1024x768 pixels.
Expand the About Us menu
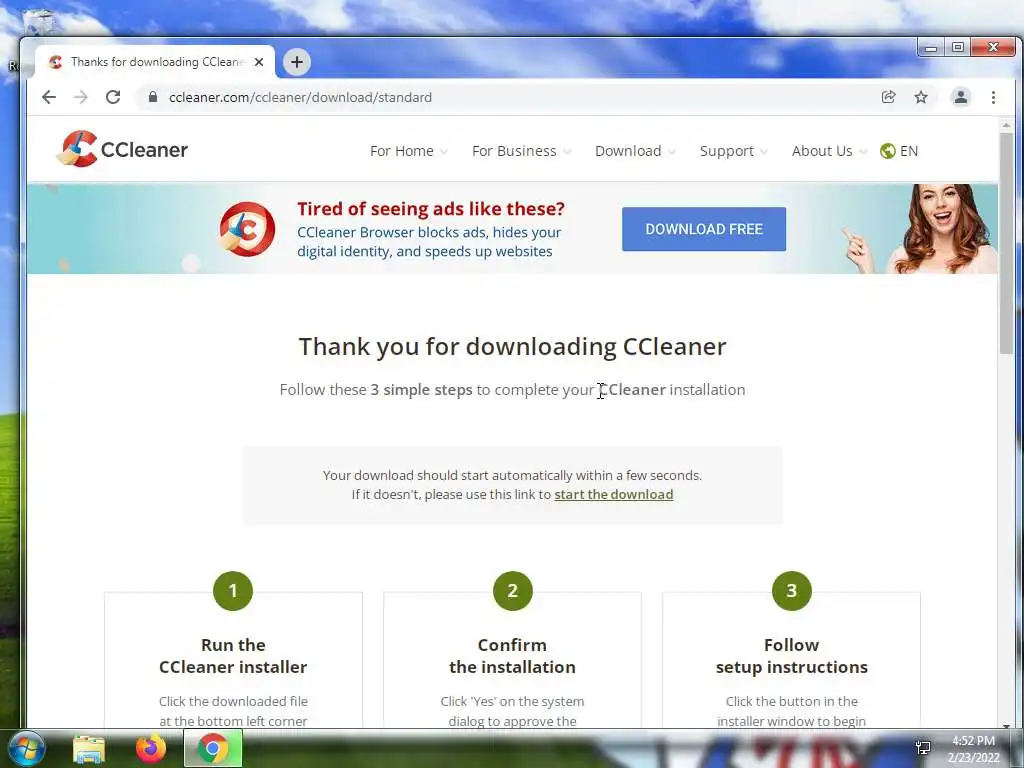pos(829,151)
